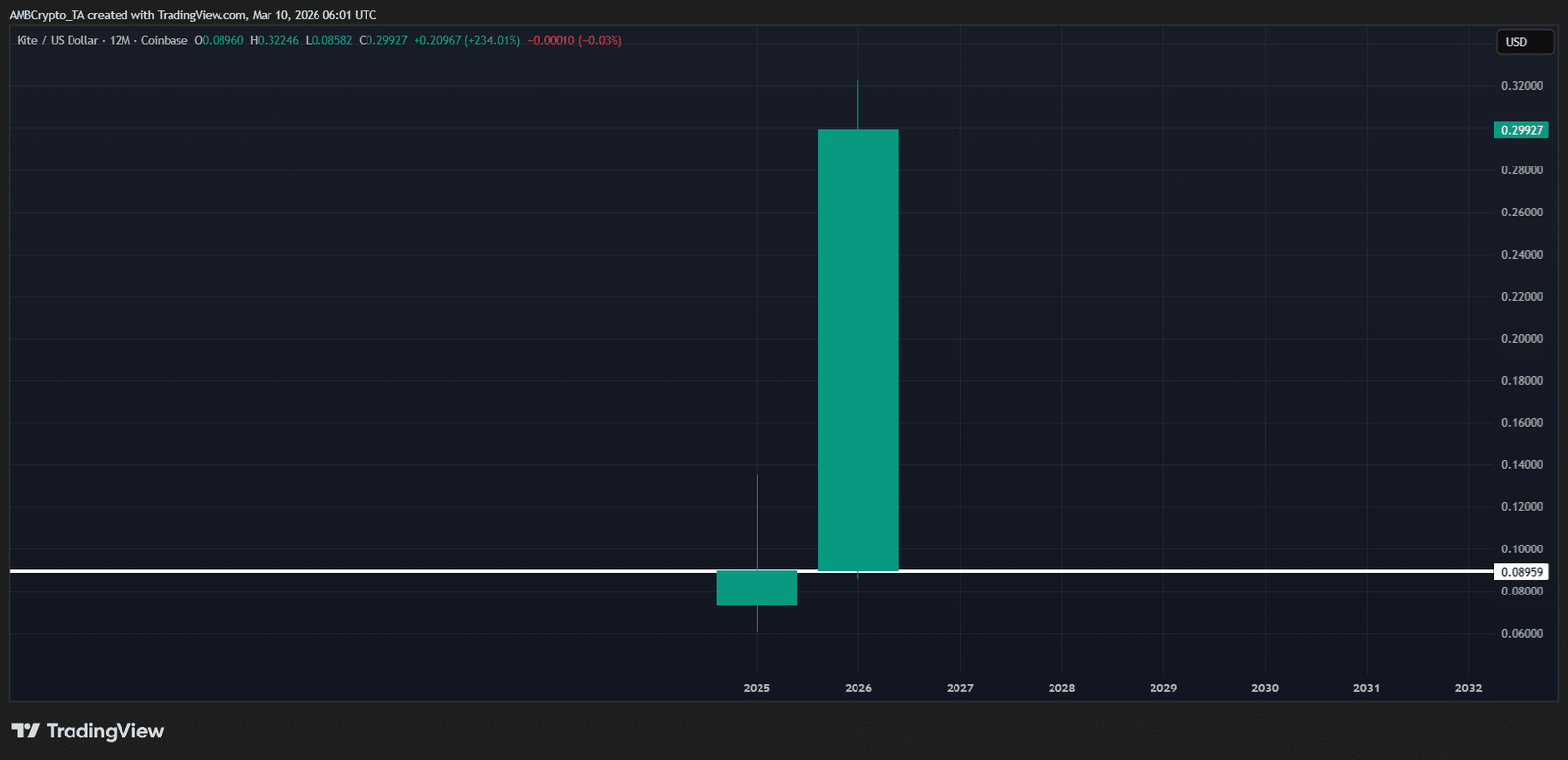Select the white 0.08959 horizontal line label
Screen dimensions: 1568x760
coord(1521,572)
